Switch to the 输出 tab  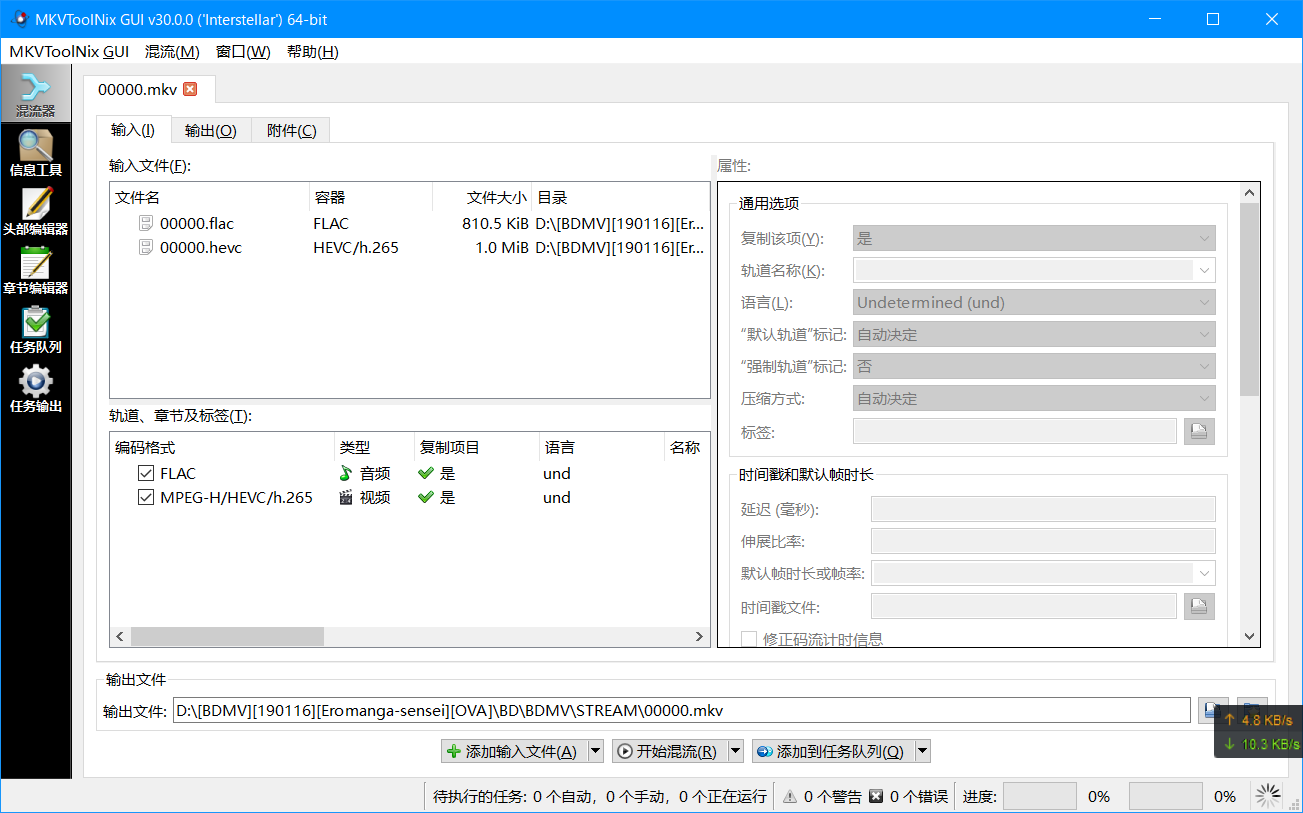click(211, 130)
